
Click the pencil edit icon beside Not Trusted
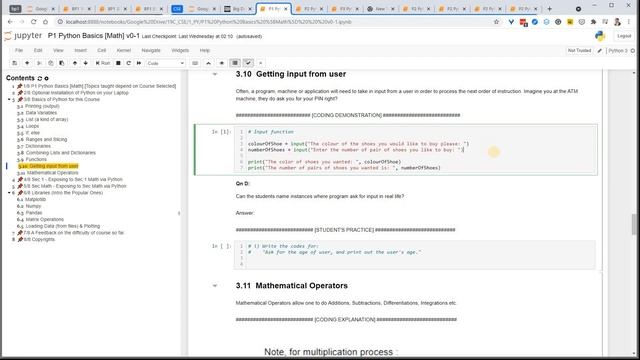[x=600, y=51]
